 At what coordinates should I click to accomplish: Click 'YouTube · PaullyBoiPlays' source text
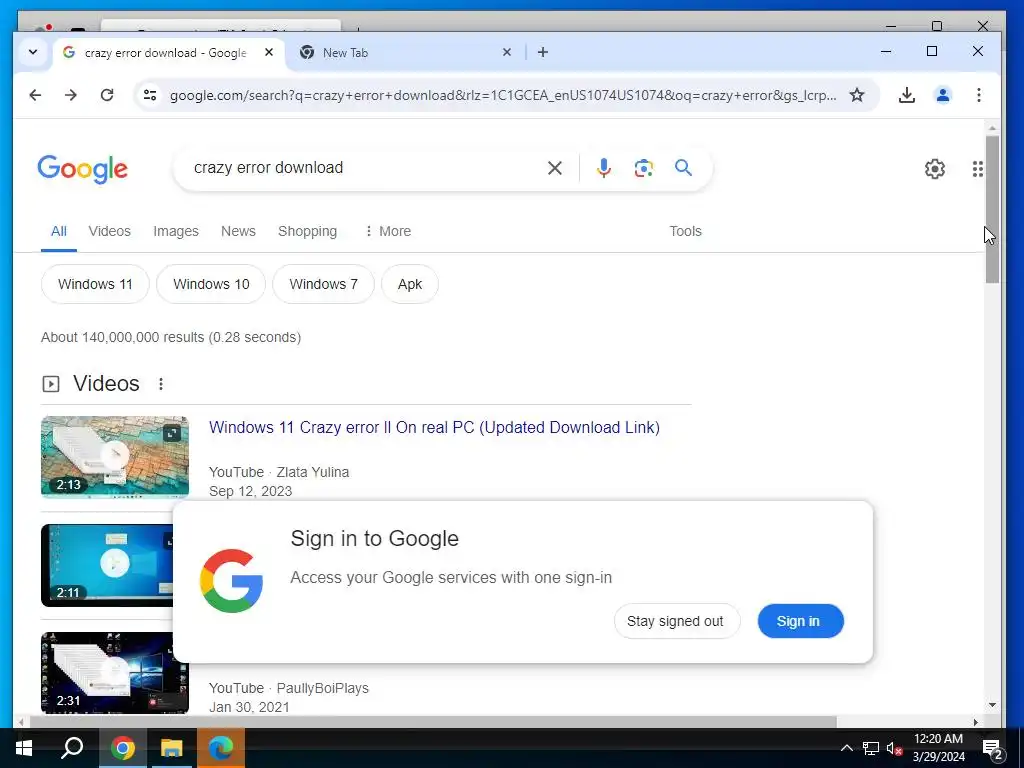pos(289,688)
